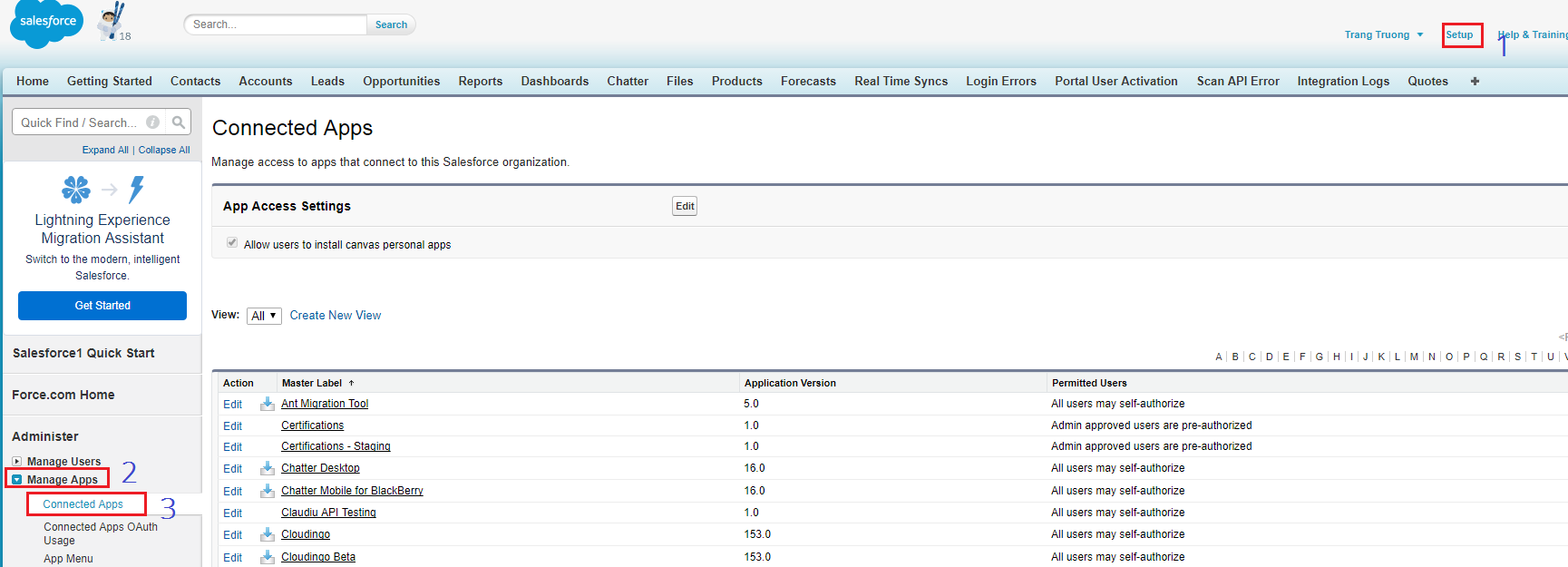Screen dimensions: 1568x567
Task: Open Claudiu API Testing link
Action: [328, 513]
